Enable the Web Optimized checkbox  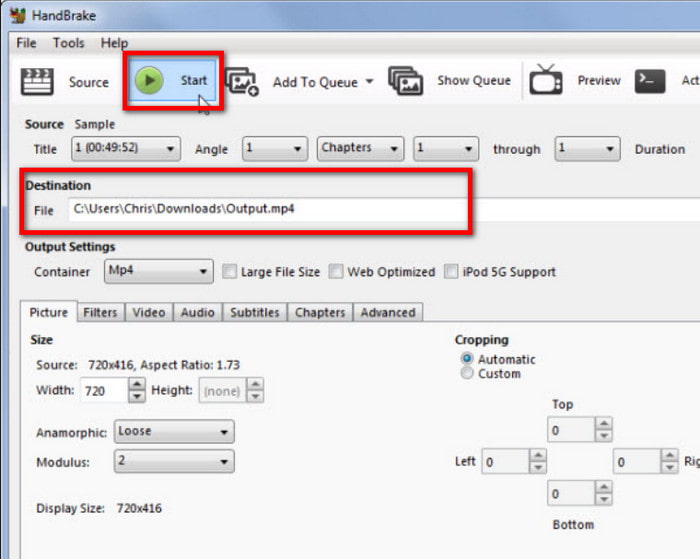336,271
